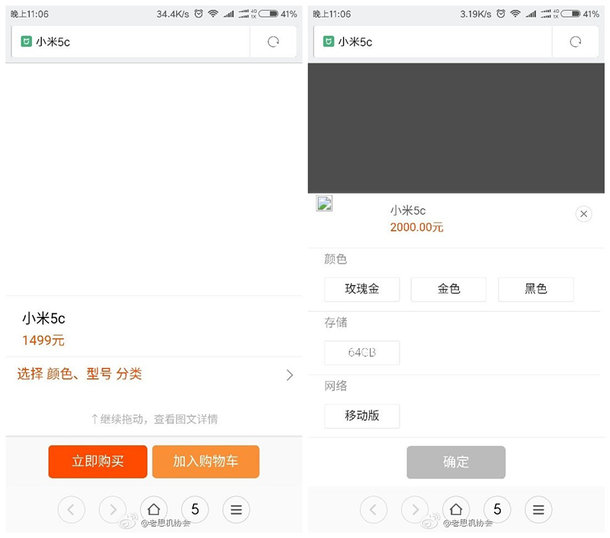Tap the 1499元 price text

pyautogui.click(x=43, y=340)
